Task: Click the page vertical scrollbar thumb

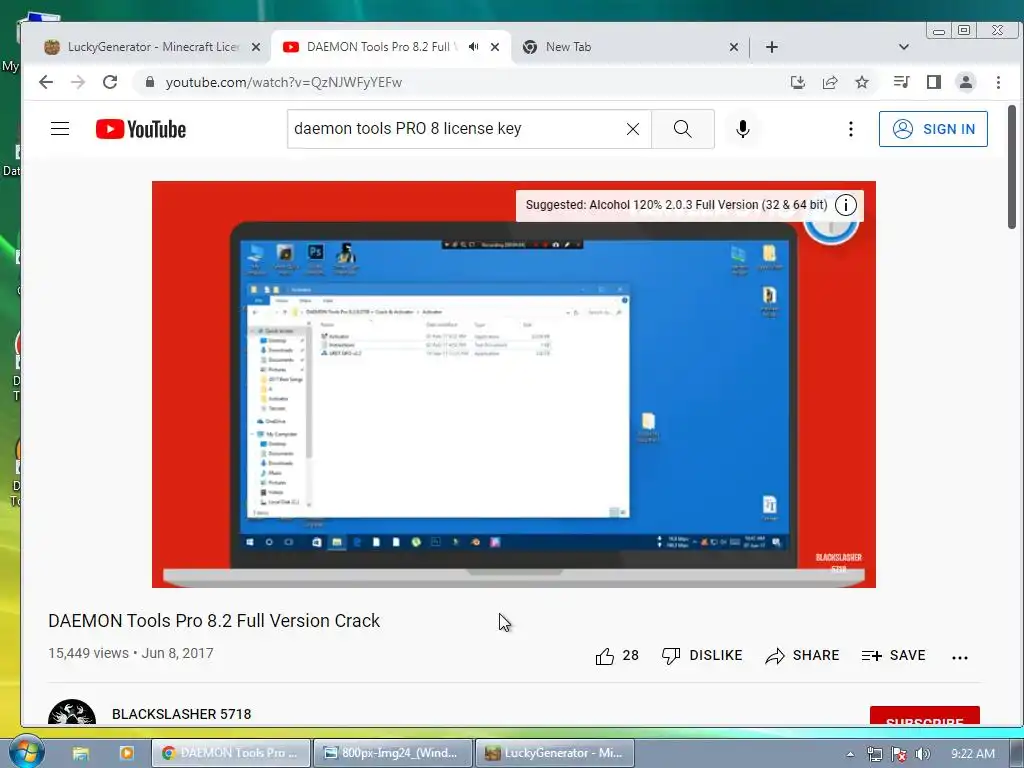Action: coord(1012,167)
